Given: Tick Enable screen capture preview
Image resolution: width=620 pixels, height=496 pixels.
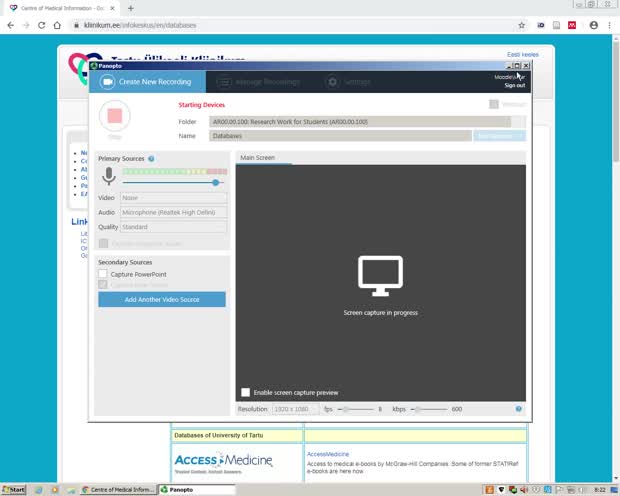Looking at the screenshot, I should 246,393.
